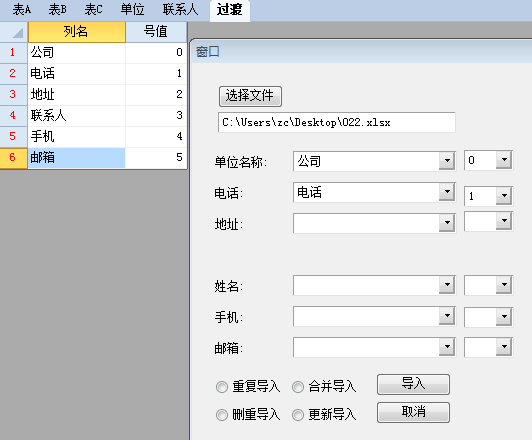Screen dimensions: 532x440
Task: Click the 取消 button
Action: pos(413,412)
